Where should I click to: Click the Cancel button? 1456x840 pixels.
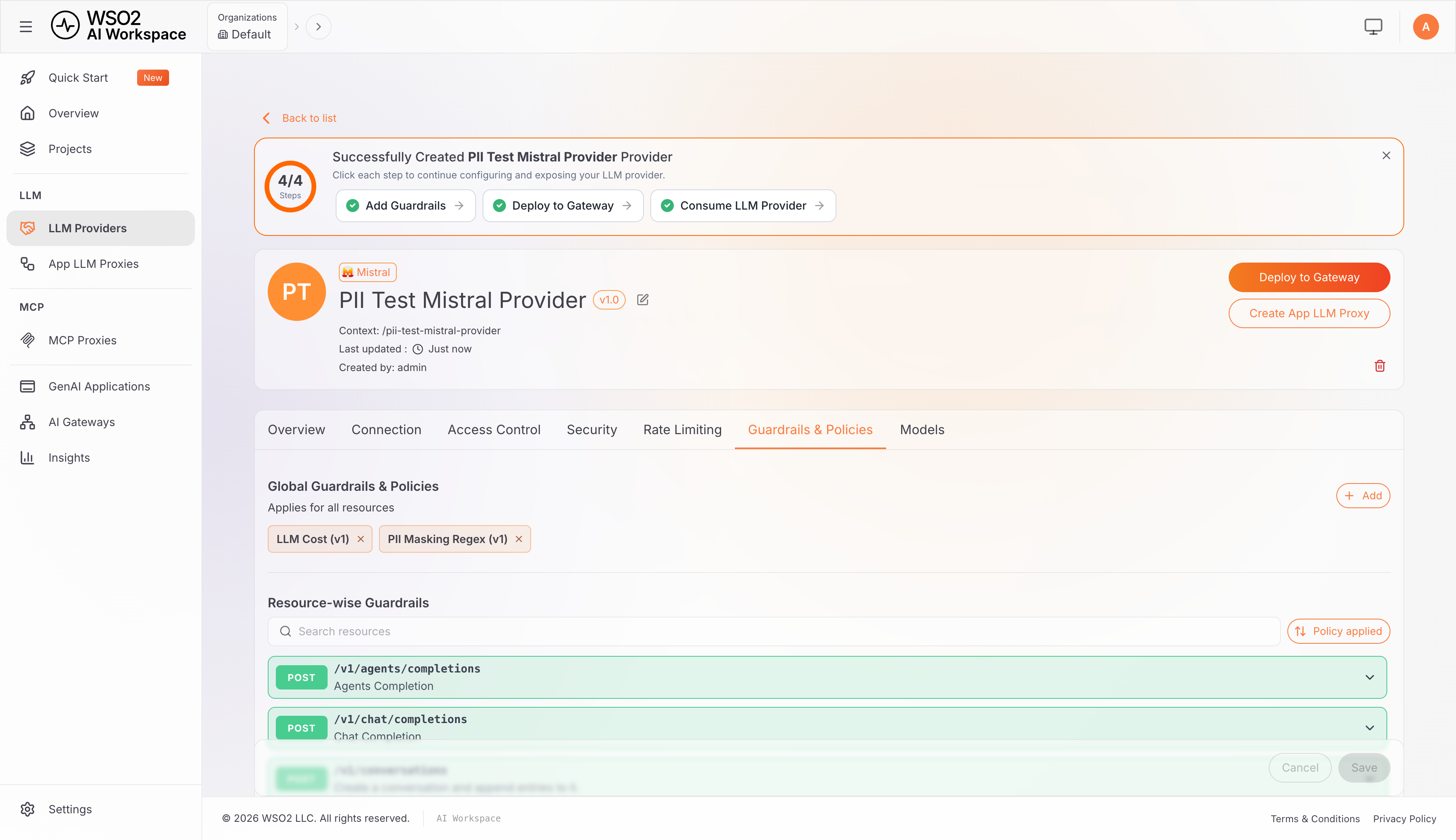tap(1300, 768)
